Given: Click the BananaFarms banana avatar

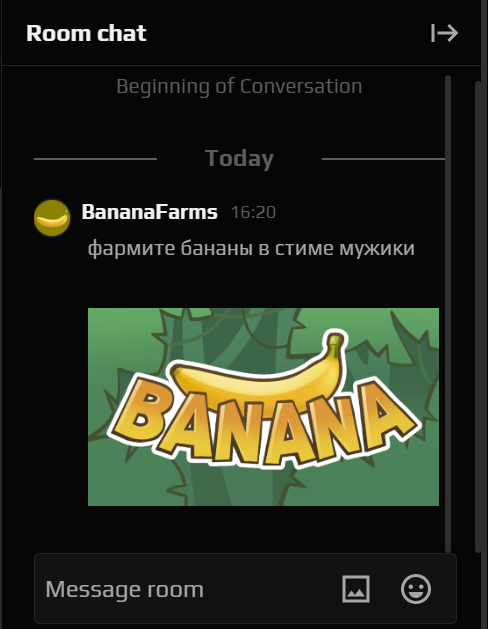Looking at the screenshot, I should (x=52, y=218).
